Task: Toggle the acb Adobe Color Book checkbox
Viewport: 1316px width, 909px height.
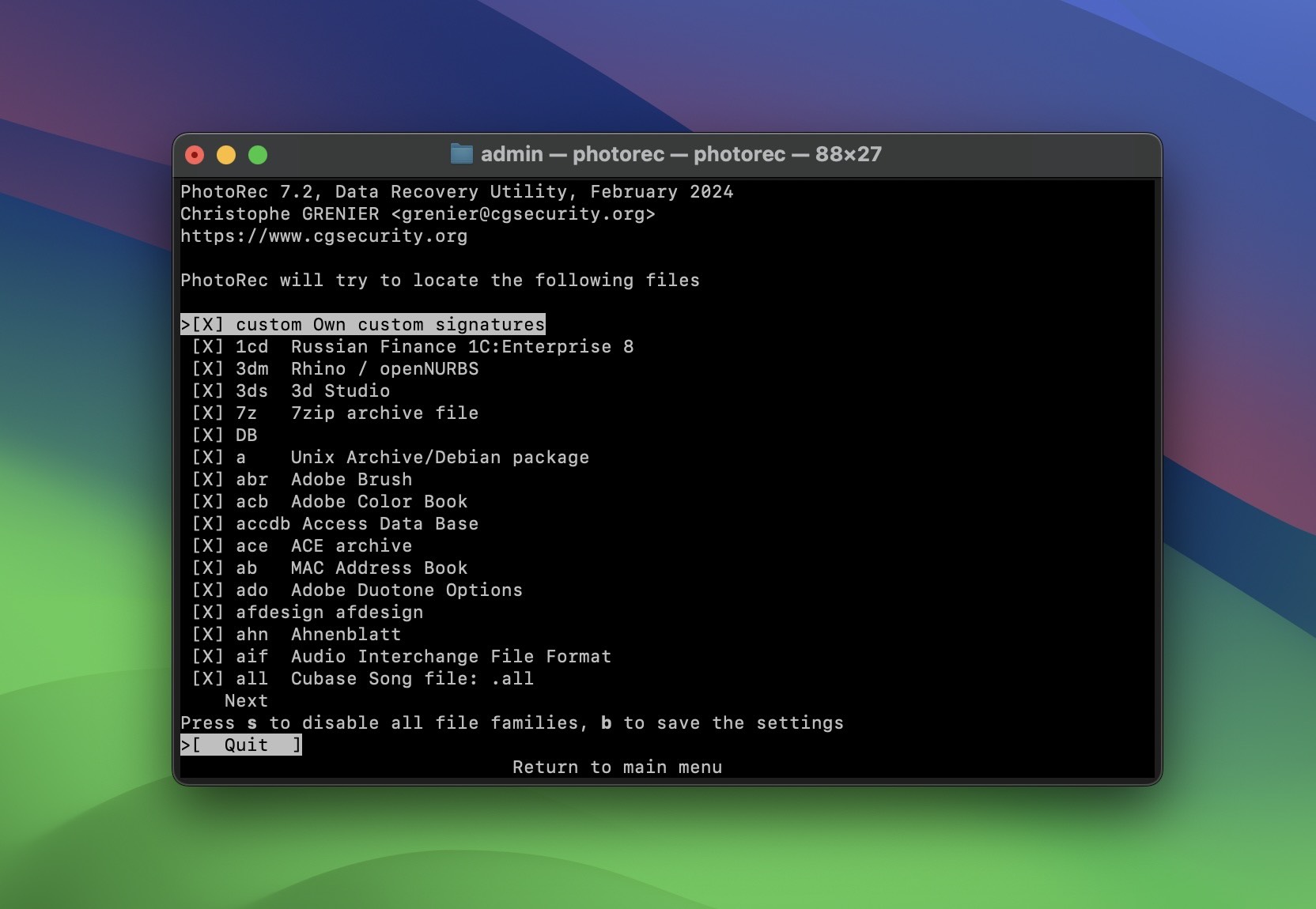Action: [208, 502]
